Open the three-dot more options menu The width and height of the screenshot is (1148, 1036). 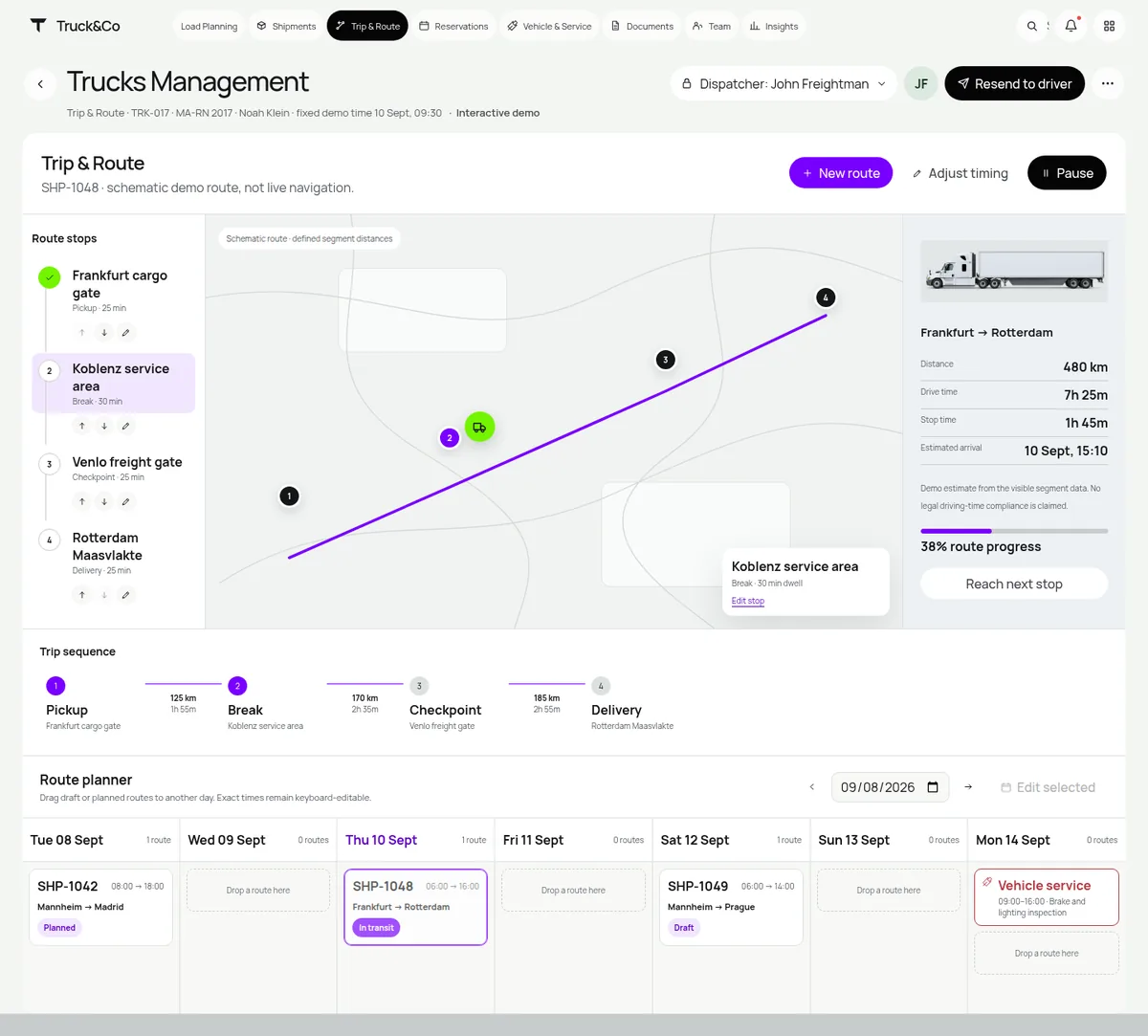pyautogui.click(x=1107, y=83)
